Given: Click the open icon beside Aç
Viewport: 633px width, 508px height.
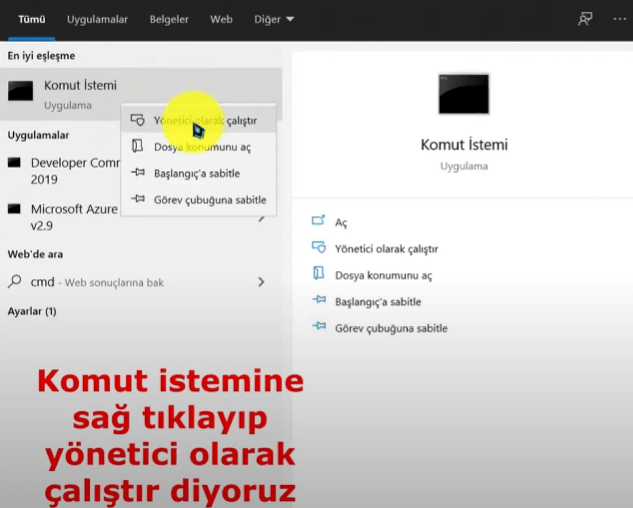Looking at the screenshot, I should point(318,220).
